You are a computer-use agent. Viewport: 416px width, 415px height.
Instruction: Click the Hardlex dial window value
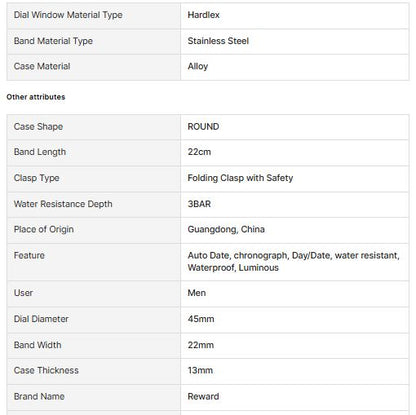tap(203, 15)
